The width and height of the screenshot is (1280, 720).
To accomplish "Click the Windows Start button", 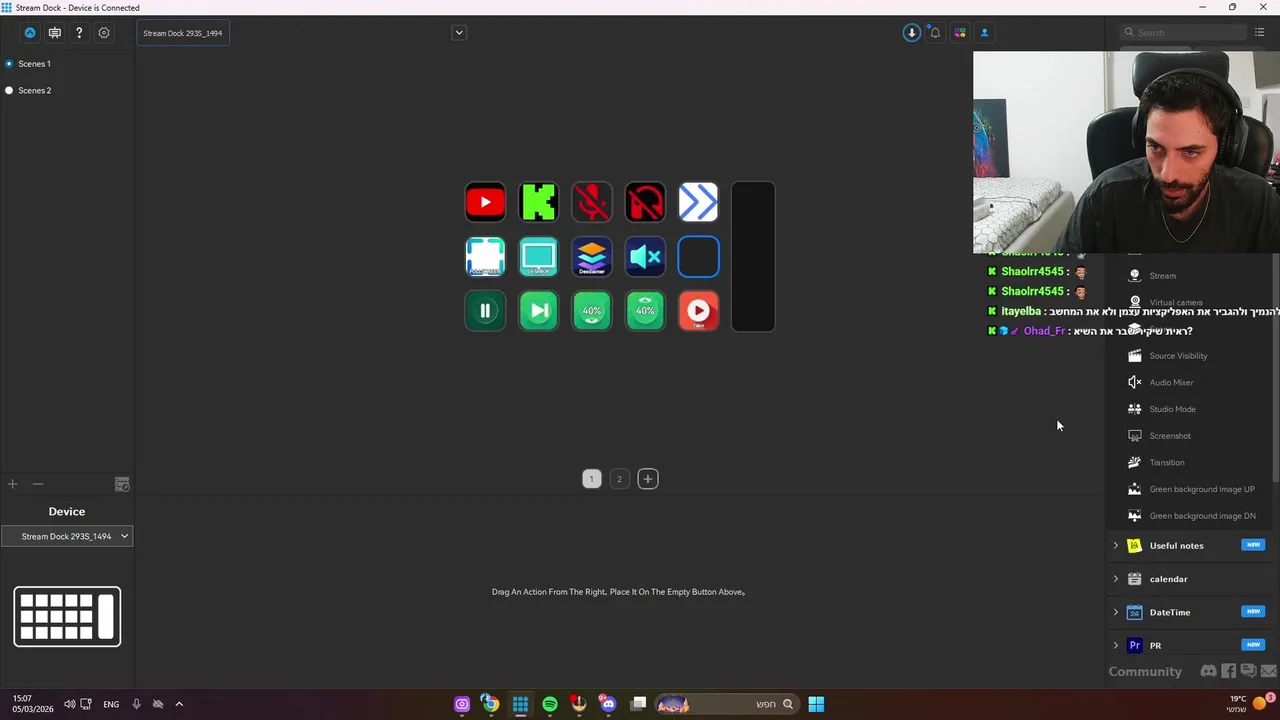I will click(x=816, y=704).
